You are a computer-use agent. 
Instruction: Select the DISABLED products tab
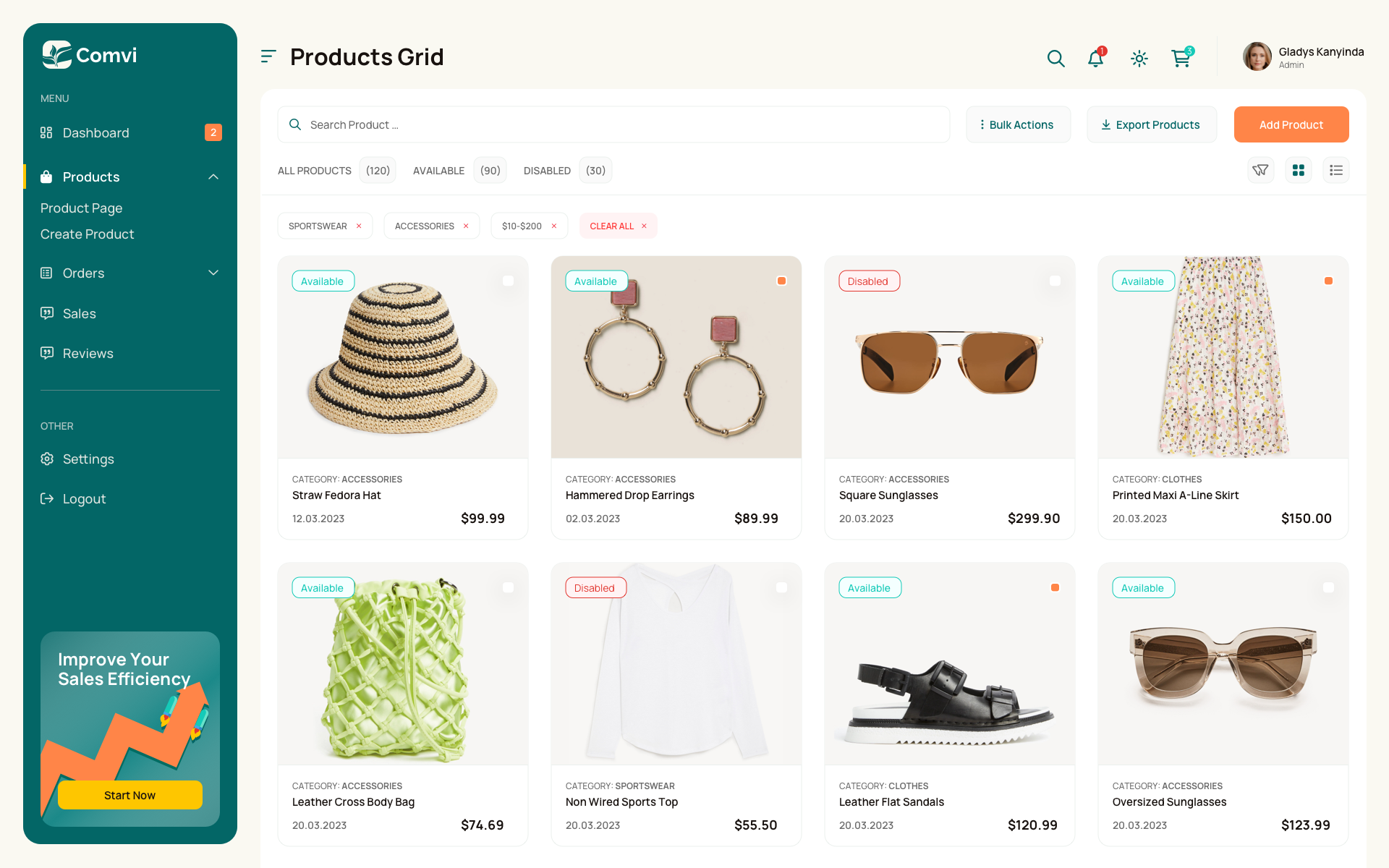[546, 170]
